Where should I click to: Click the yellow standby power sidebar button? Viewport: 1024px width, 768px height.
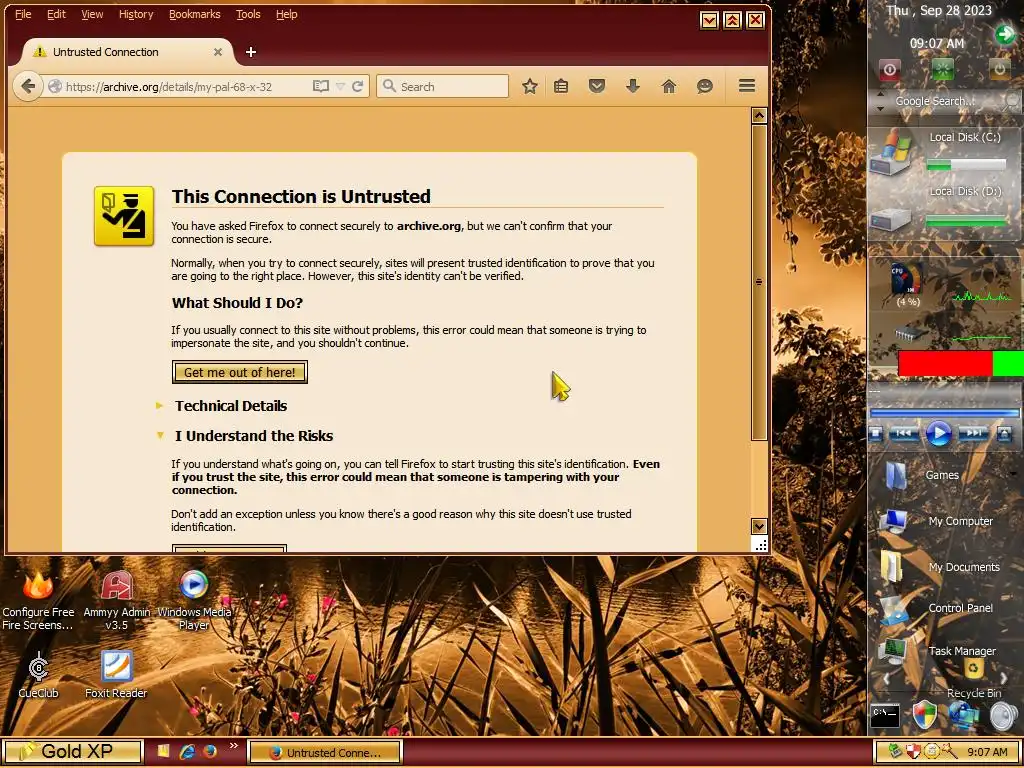tap(999, 69)
